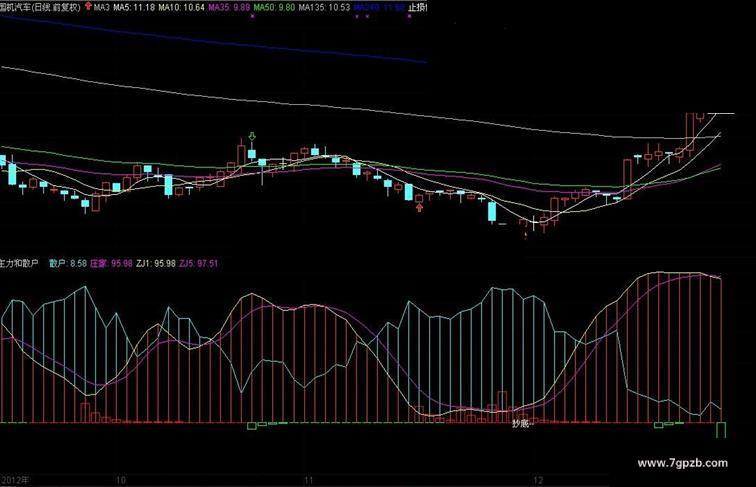Click the month 12 label on the time axis

pos(538,480)
